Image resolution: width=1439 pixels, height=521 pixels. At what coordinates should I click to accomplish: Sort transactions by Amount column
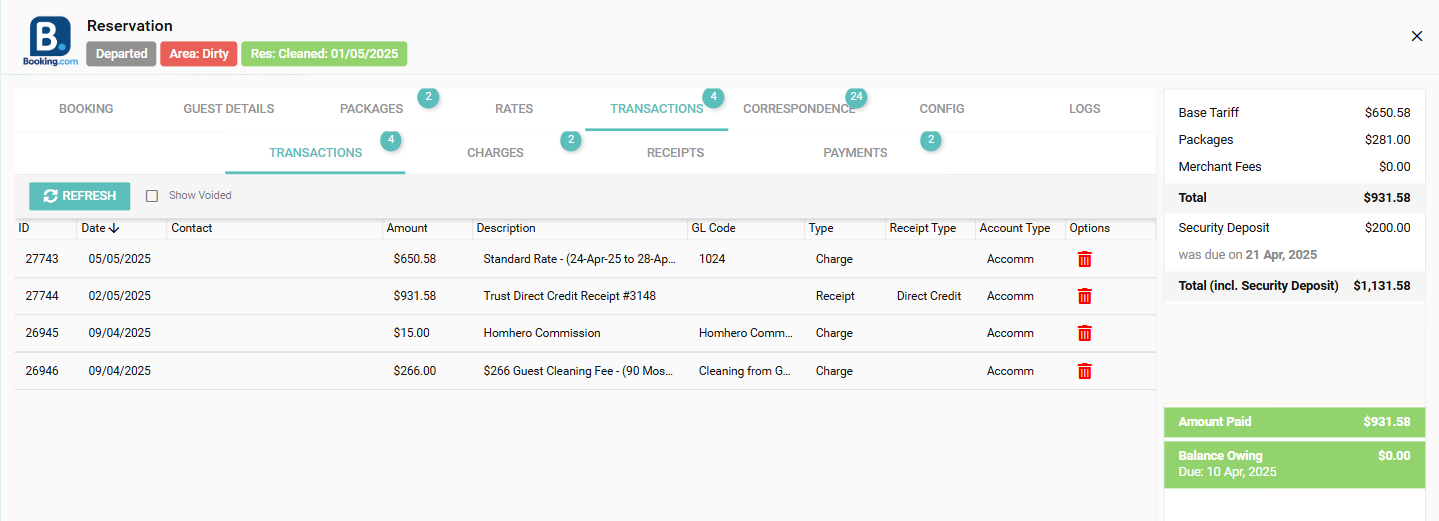(x=407, y=228)
